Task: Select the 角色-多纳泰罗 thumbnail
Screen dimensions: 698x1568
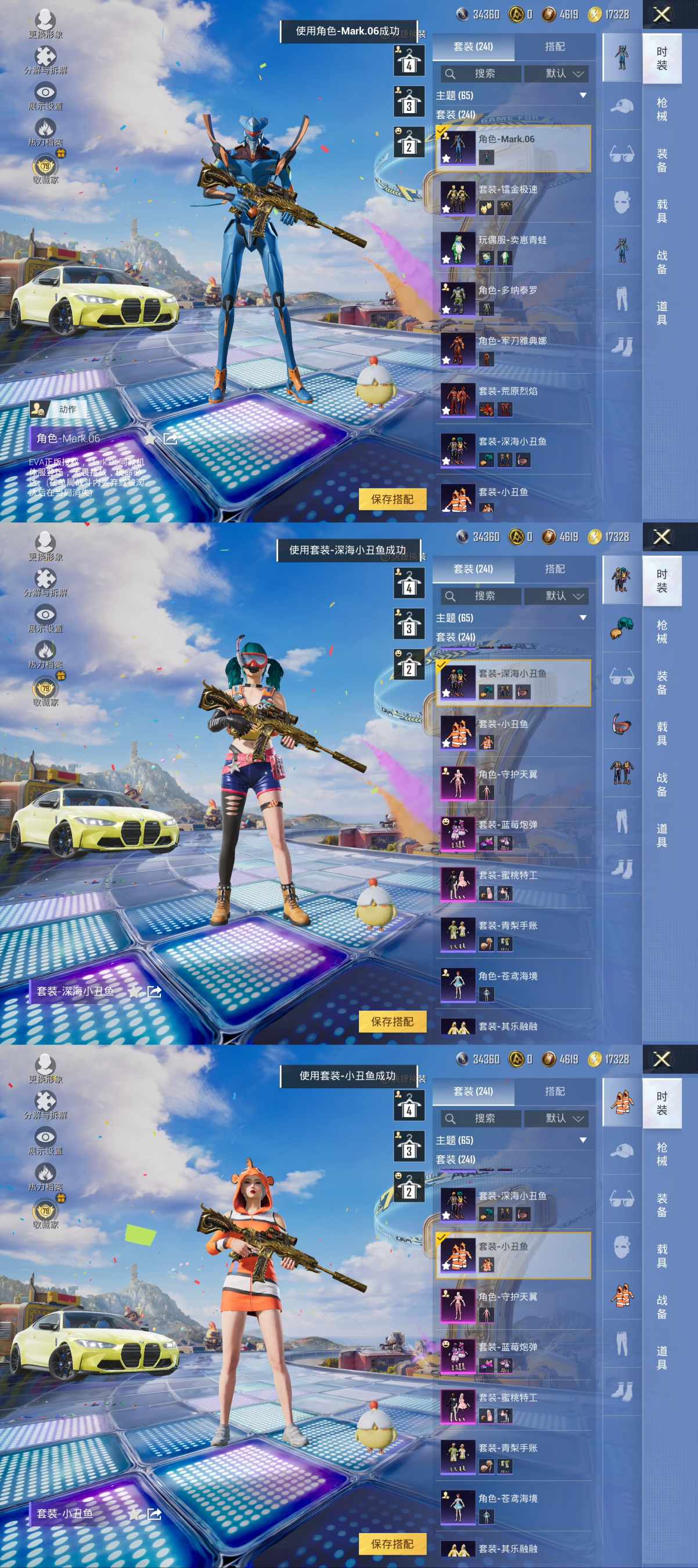Action: pos(458,299)
